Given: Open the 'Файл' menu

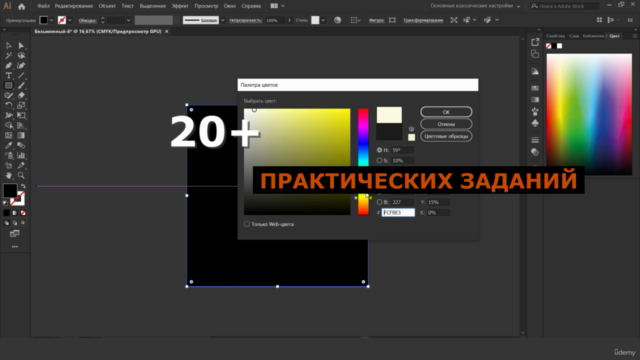Looking at the screenshot, I should coord(43,6).
